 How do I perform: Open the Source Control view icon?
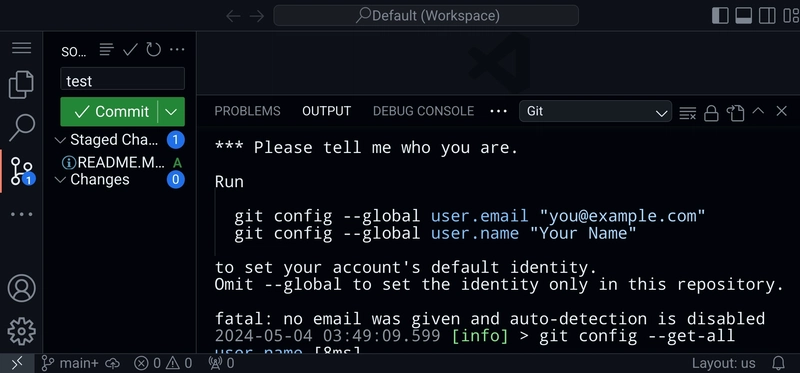(x=21, y=171)
